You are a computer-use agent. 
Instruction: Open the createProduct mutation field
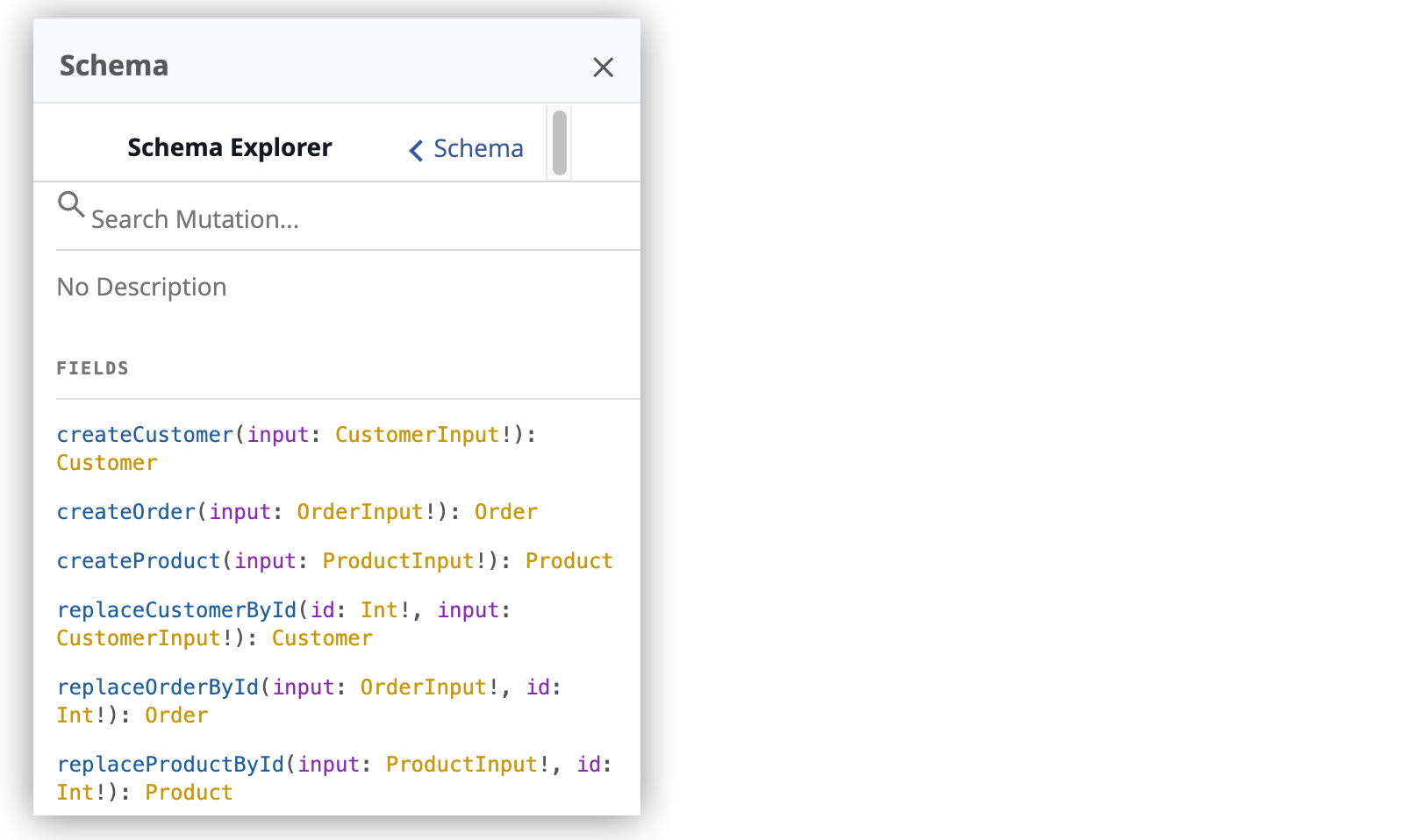pos(139,561)
